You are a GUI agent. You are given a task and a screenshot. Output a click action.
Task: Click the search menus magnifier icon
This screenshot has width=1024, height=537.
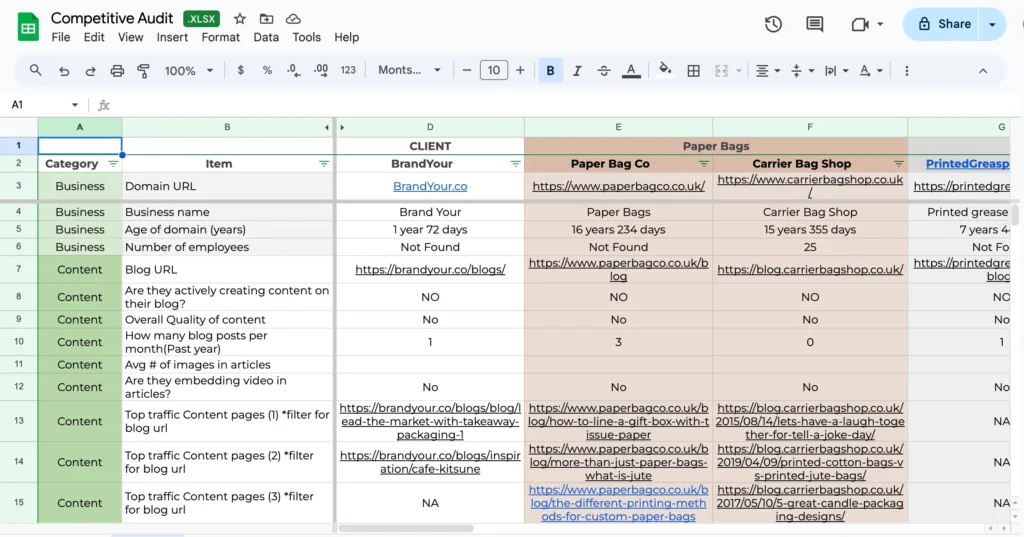point(36,71)
